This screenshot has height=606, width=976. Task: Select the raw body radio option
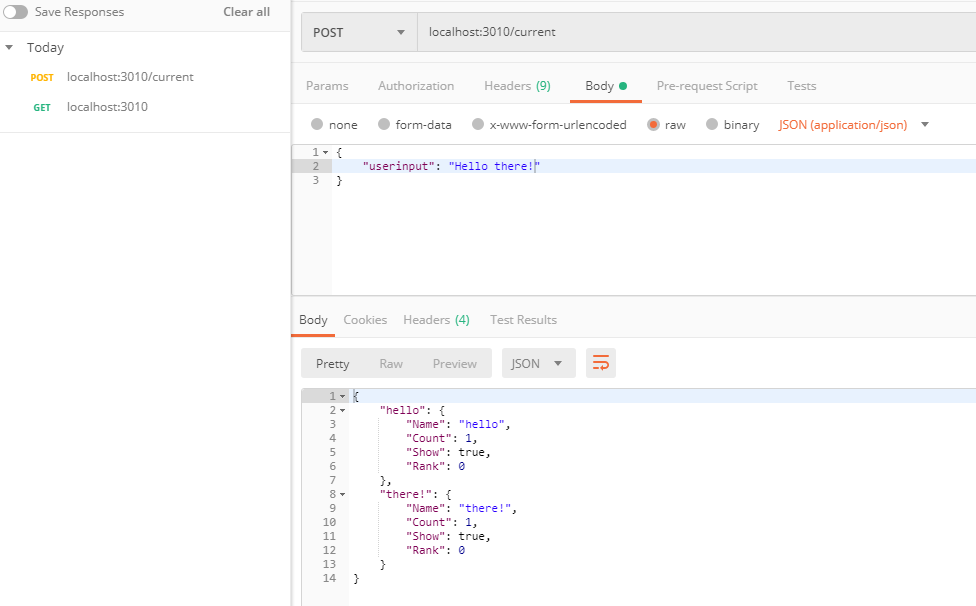653,124
